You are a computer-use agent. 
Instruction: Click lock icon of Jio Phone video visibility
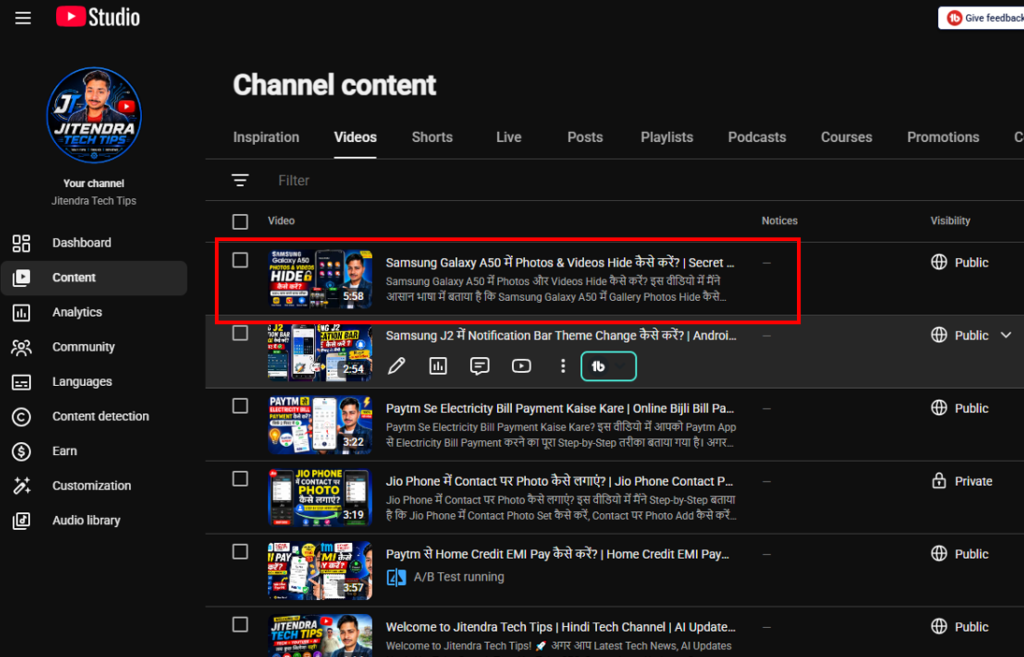click(939, 481)
